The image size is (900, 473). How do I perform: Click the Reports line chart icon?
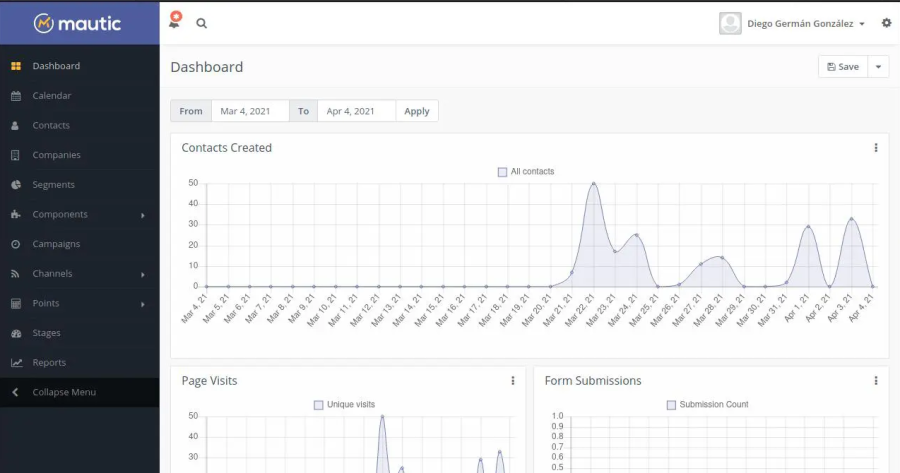click(17, 363)
